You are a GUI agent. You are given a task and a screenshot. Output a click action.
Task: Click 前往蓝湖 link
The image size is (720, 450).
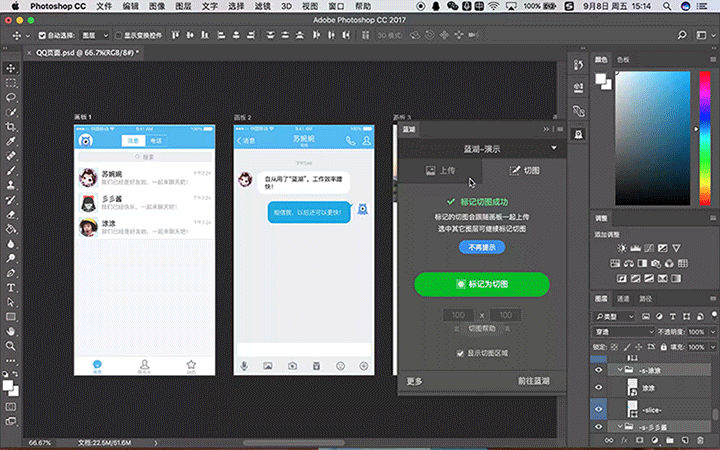tap(534, 381)
